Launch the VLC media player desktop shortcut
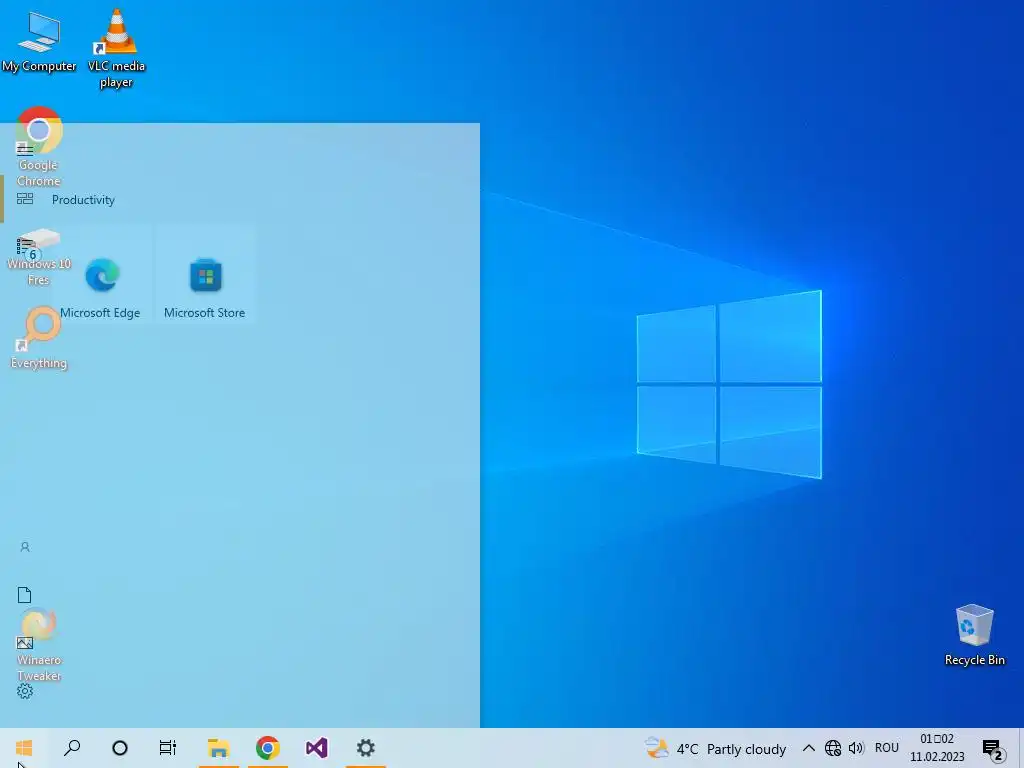Viewport: 1024px width, 768px height. [116, 49]
